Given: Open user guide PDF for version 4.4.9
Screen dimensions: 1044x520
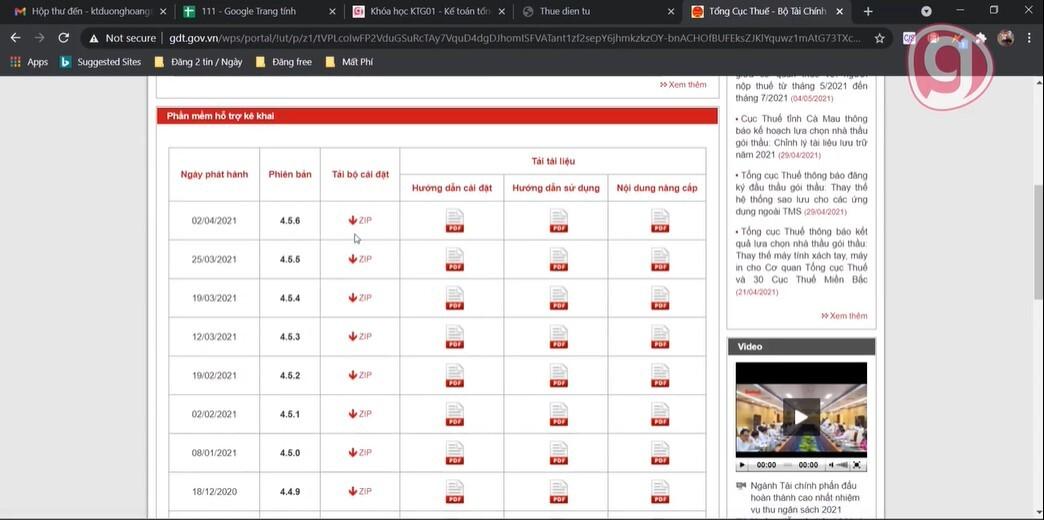Looking at the screenshot, I should coord(559,491).
